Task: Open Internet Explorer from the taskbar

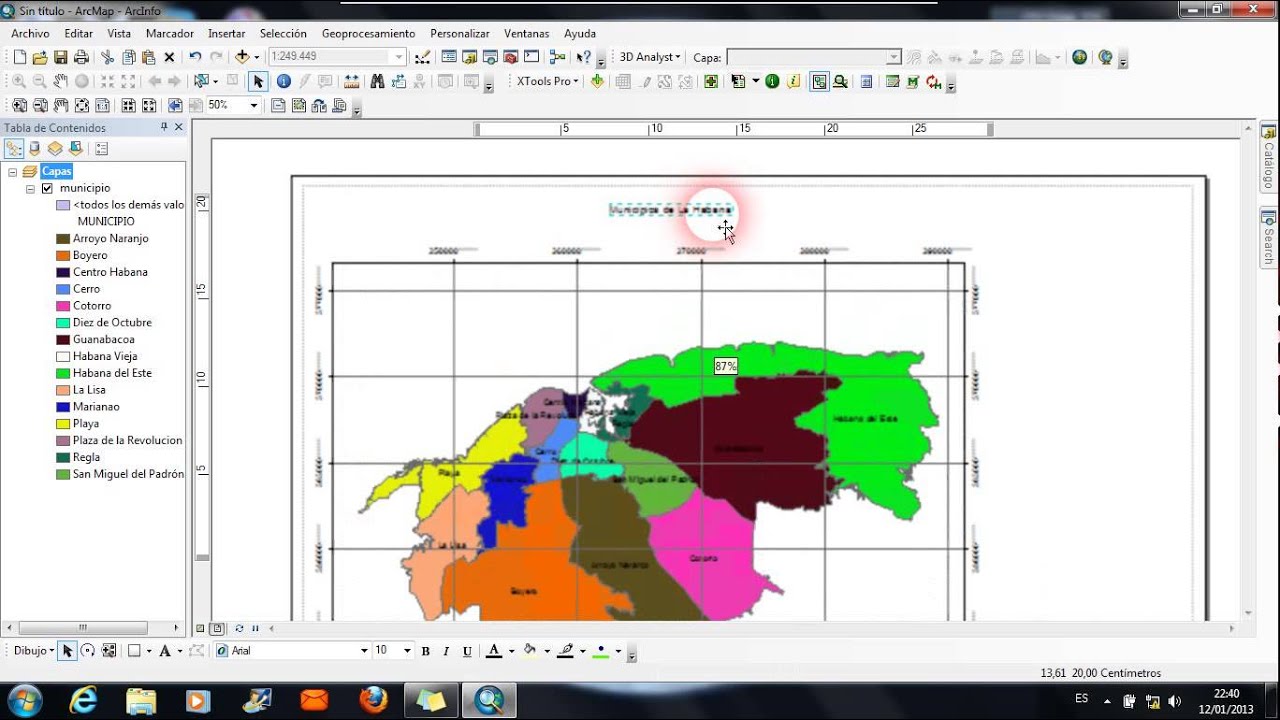Action: coord(84,700)
